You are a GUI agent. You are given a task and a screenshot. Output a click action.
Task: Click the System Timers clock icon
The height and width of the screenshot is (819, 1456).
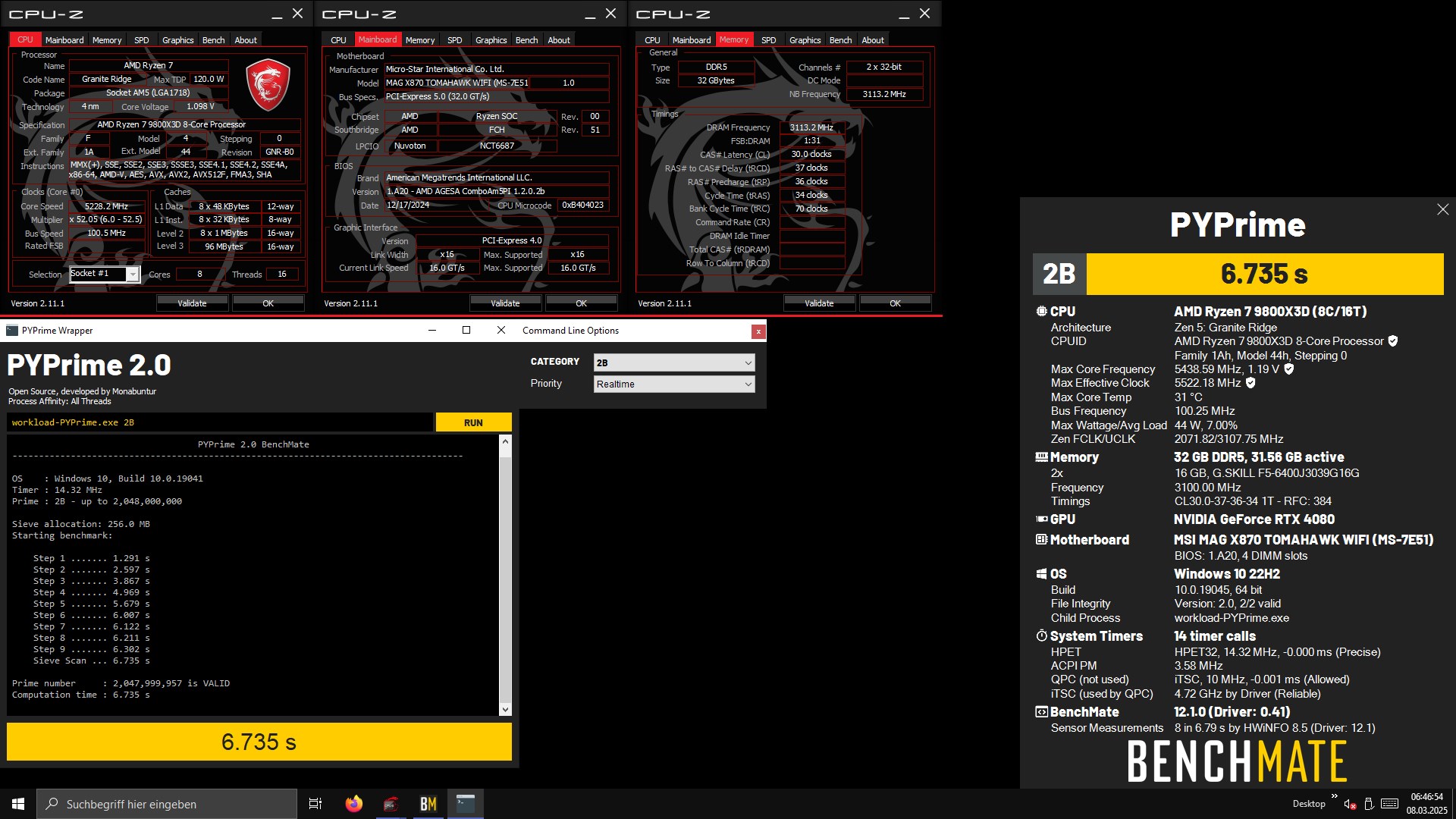1041,636
